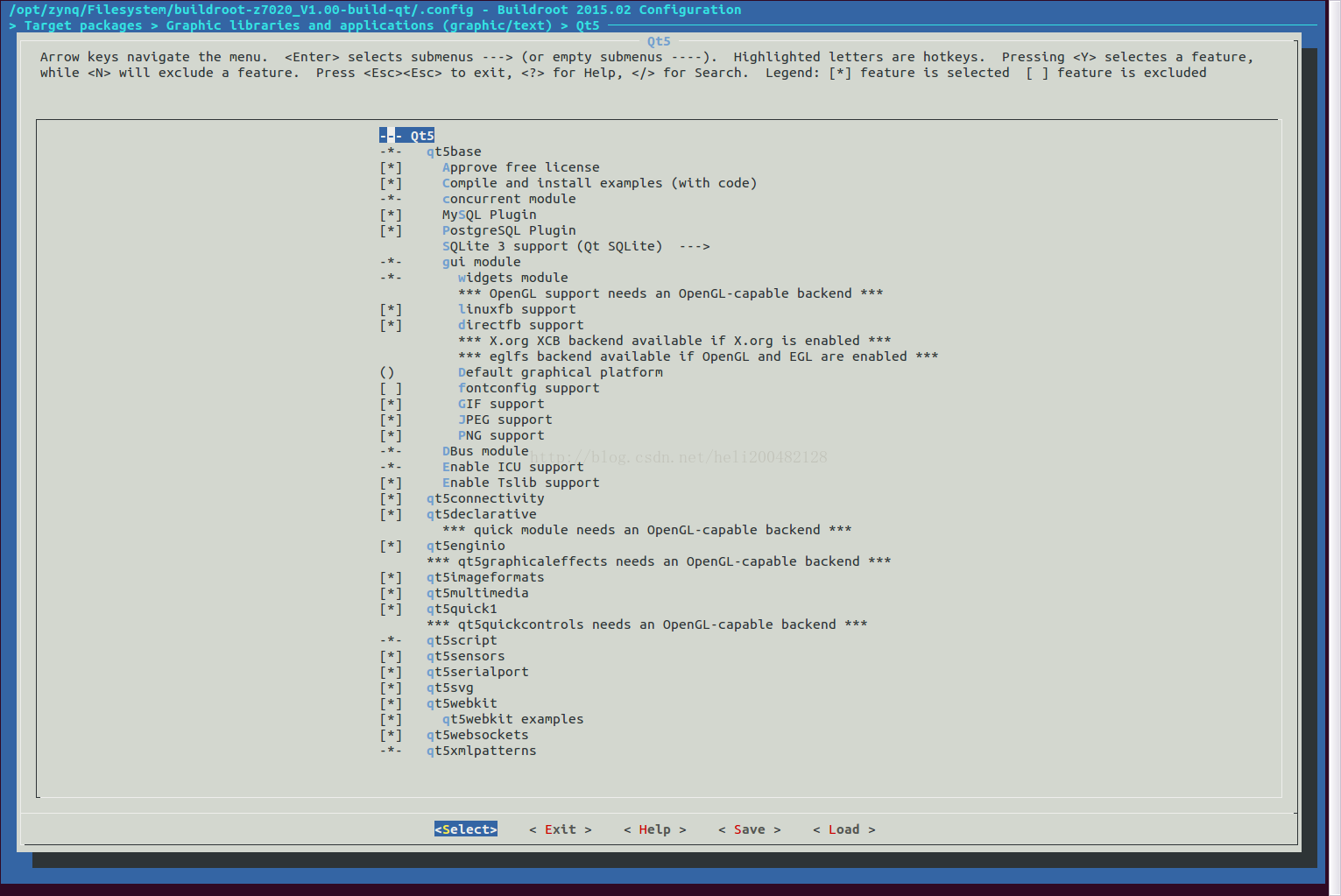Click the < Exit > button
Viewport: 1341px width, 896px height.
pos(561,829)
